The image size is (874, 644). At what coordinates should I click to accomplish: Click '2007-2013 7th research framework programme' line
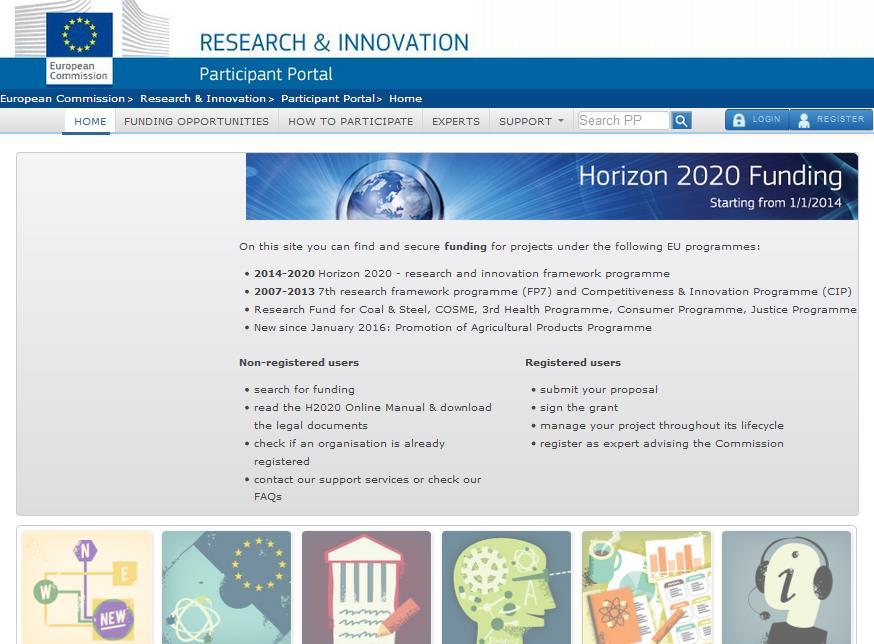pyautogui.click(x=553, y=291)
